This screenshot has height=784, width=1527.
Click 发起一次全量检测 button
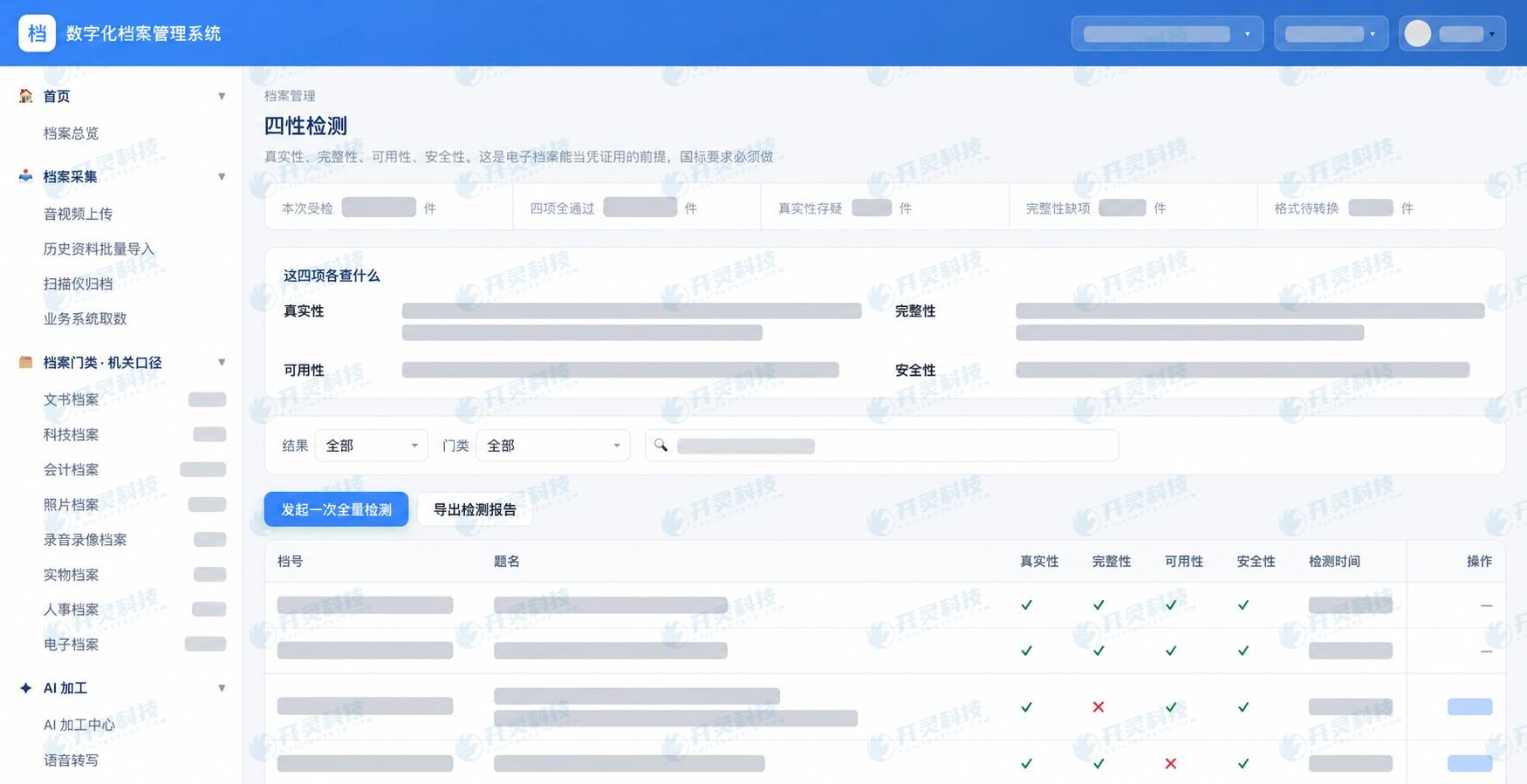click(x=336, y=509)
